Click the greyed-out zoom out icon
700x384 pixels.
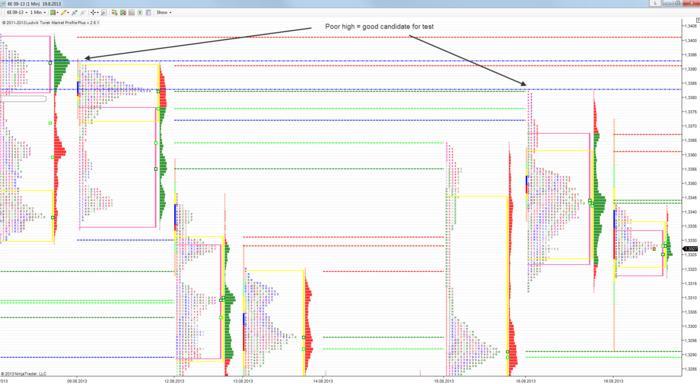tap(83, 13)
